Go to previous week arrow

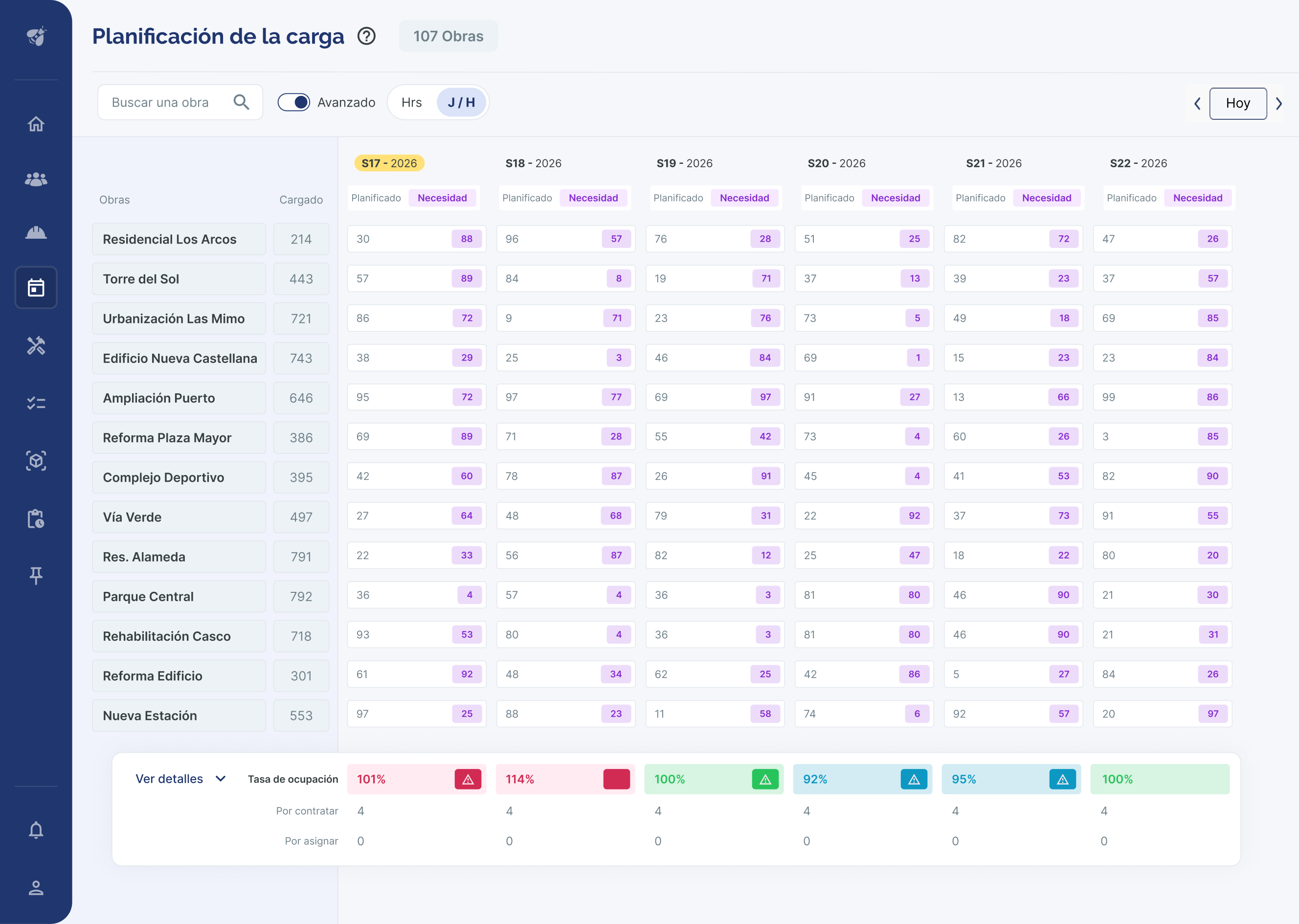[1197, 104]
